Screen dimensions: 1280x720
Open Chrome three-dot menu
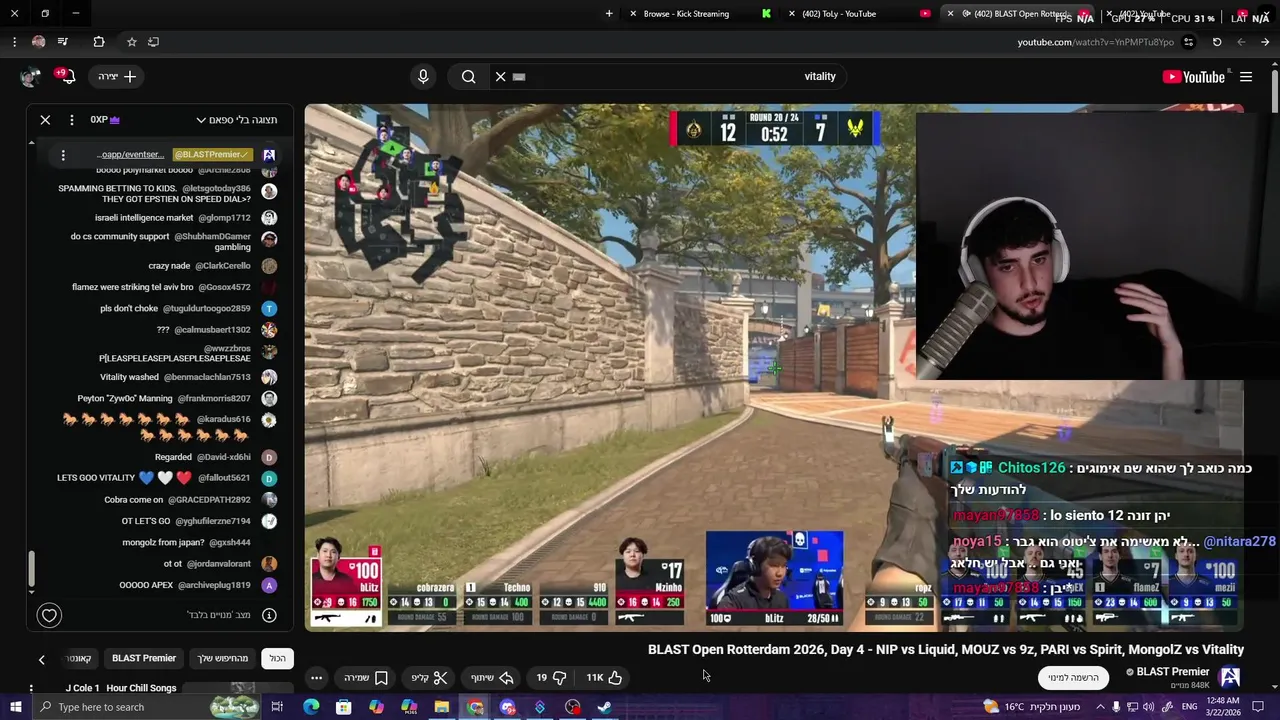(14, 42)
